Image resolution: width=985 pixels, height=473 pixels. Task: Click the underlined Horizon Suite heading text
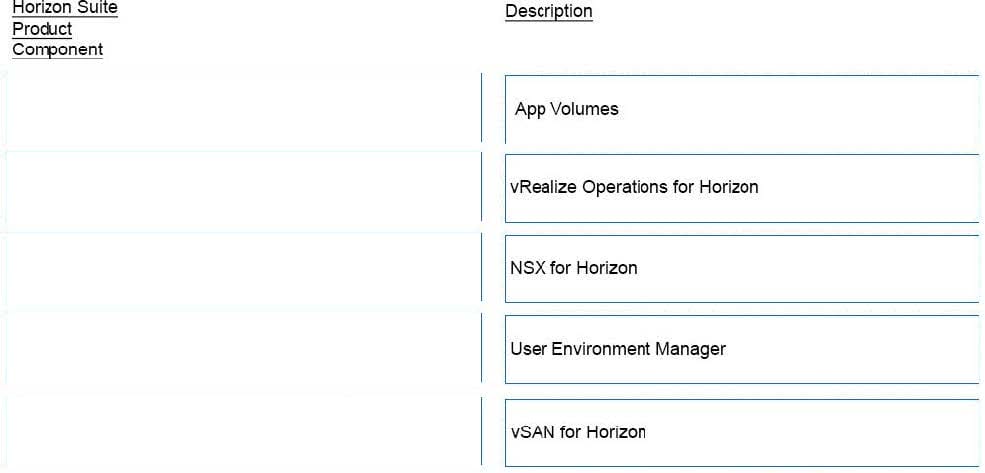[65, 9]
